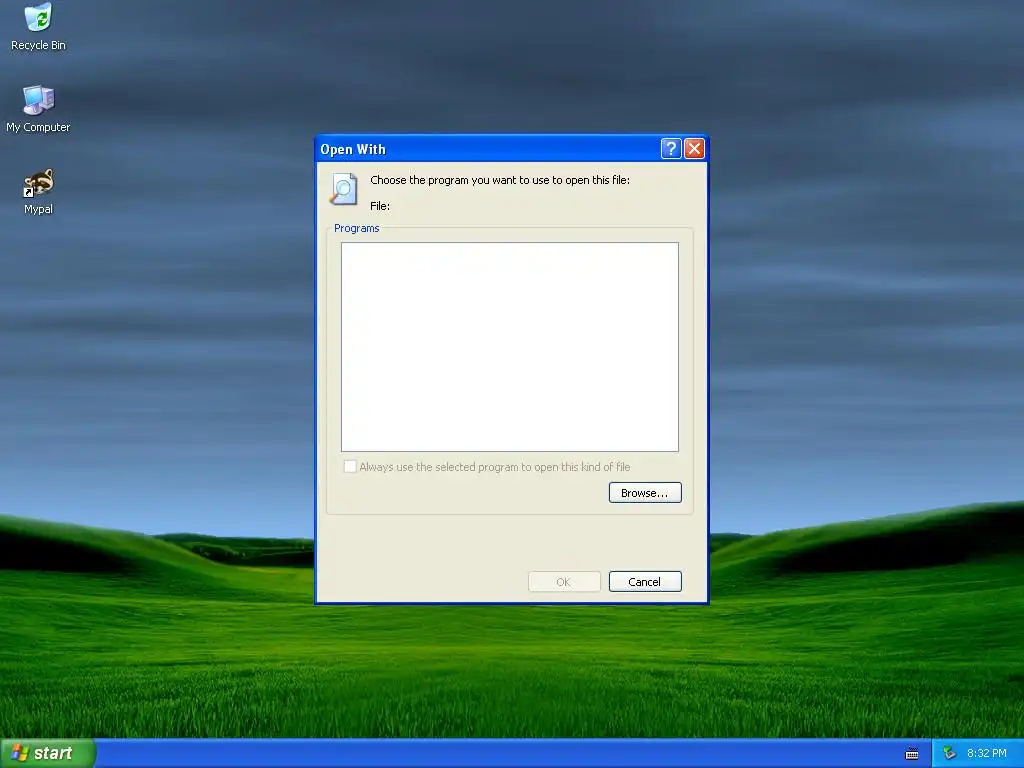This screenshot has height=768, width=1024.
Task: Click the 8:32 PM clock
Action: click(x=986, y=753)
